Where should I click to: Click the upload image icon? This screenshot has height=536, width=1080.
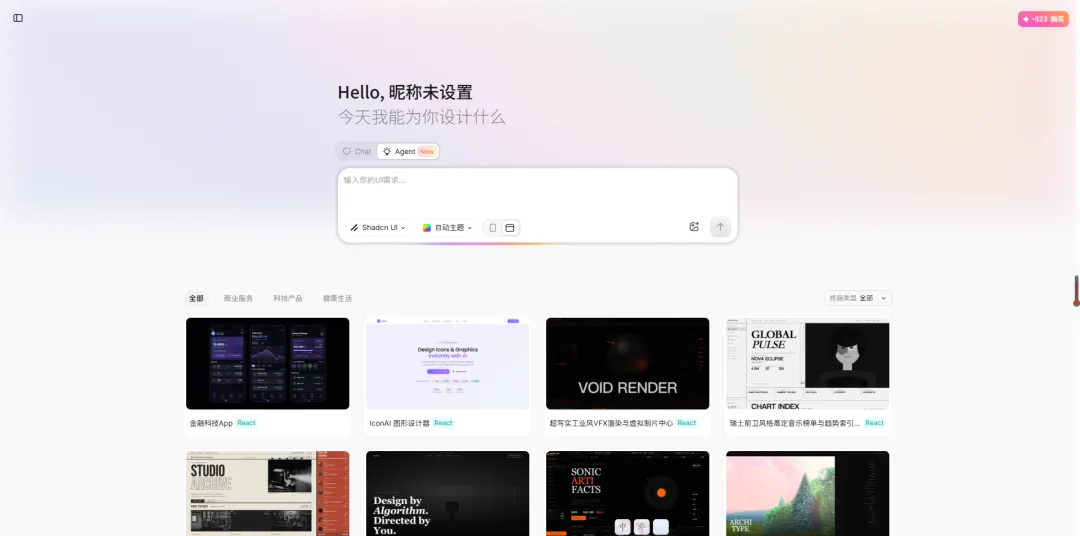click(694, 227)
